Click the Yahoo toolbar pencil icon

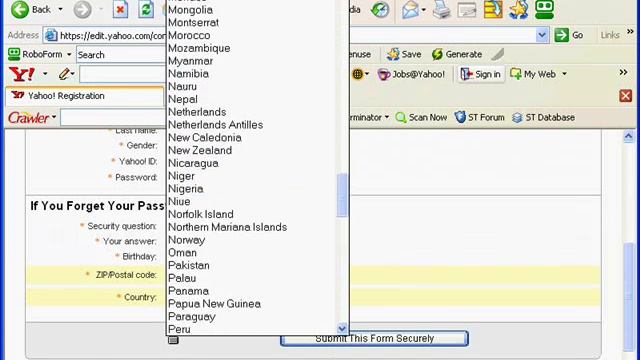pos(64,74)
